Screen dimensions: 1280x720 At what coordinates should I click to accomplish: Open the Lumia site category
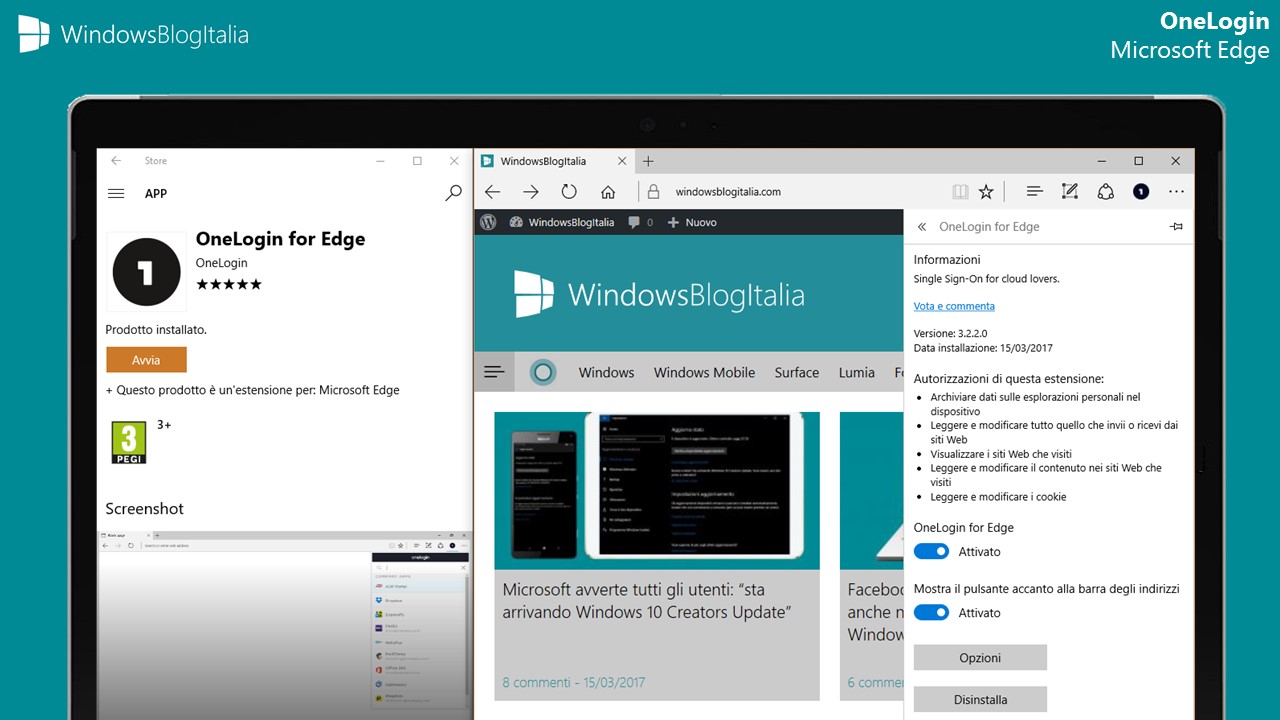point(857,372)
